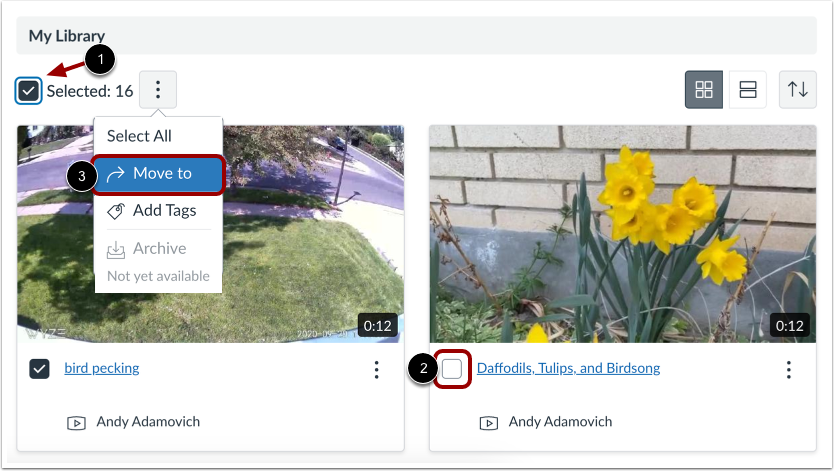Click the Add Tags tag icon

[116, 212]
